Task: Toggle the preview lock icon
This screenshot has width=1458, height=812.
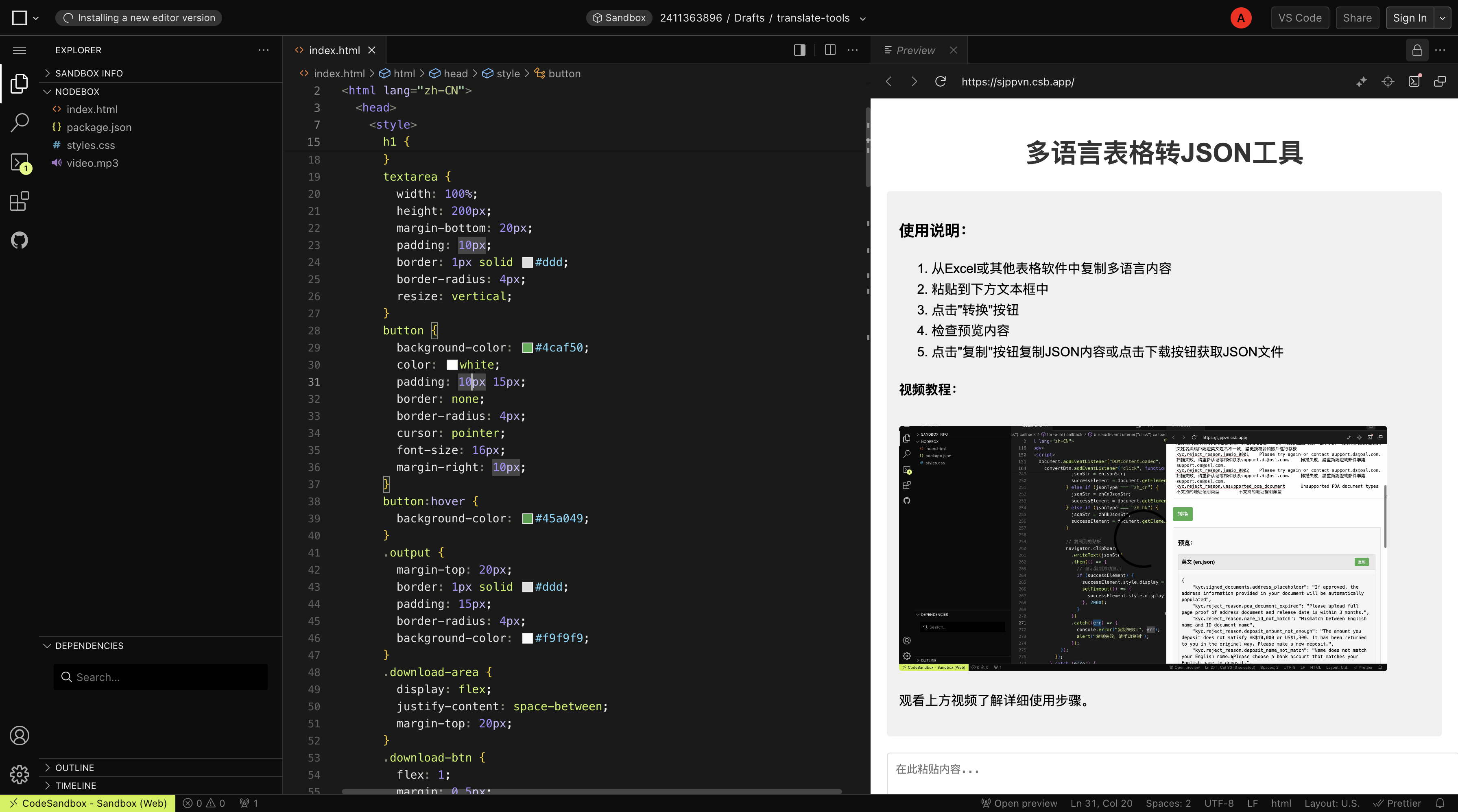Action: (1417, 50)
